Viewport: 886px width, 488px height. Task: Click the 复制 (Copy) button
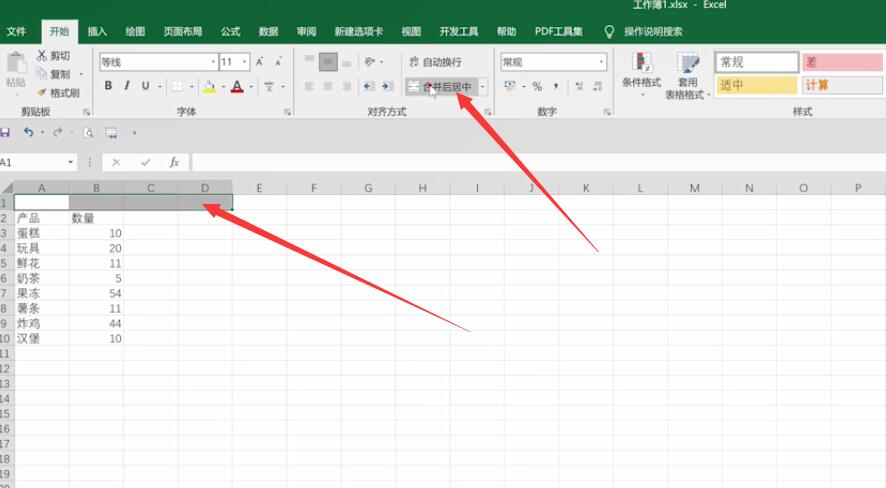click(x=53, y=74)
